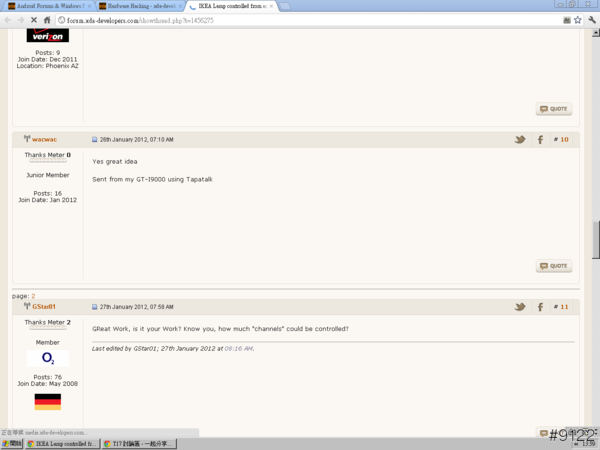Go forward in browser history
The width and height of the screenshot is (600, 450).
click(x=21, y=20)
